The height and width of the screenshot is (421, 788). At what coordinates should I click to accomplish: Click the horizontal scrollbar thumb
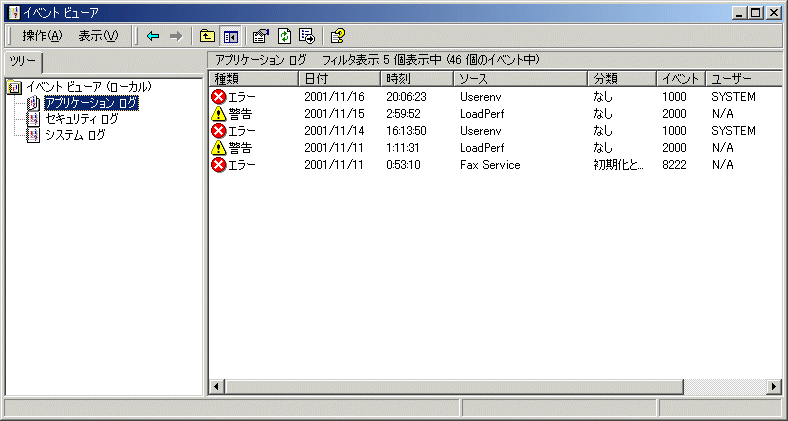454,386
